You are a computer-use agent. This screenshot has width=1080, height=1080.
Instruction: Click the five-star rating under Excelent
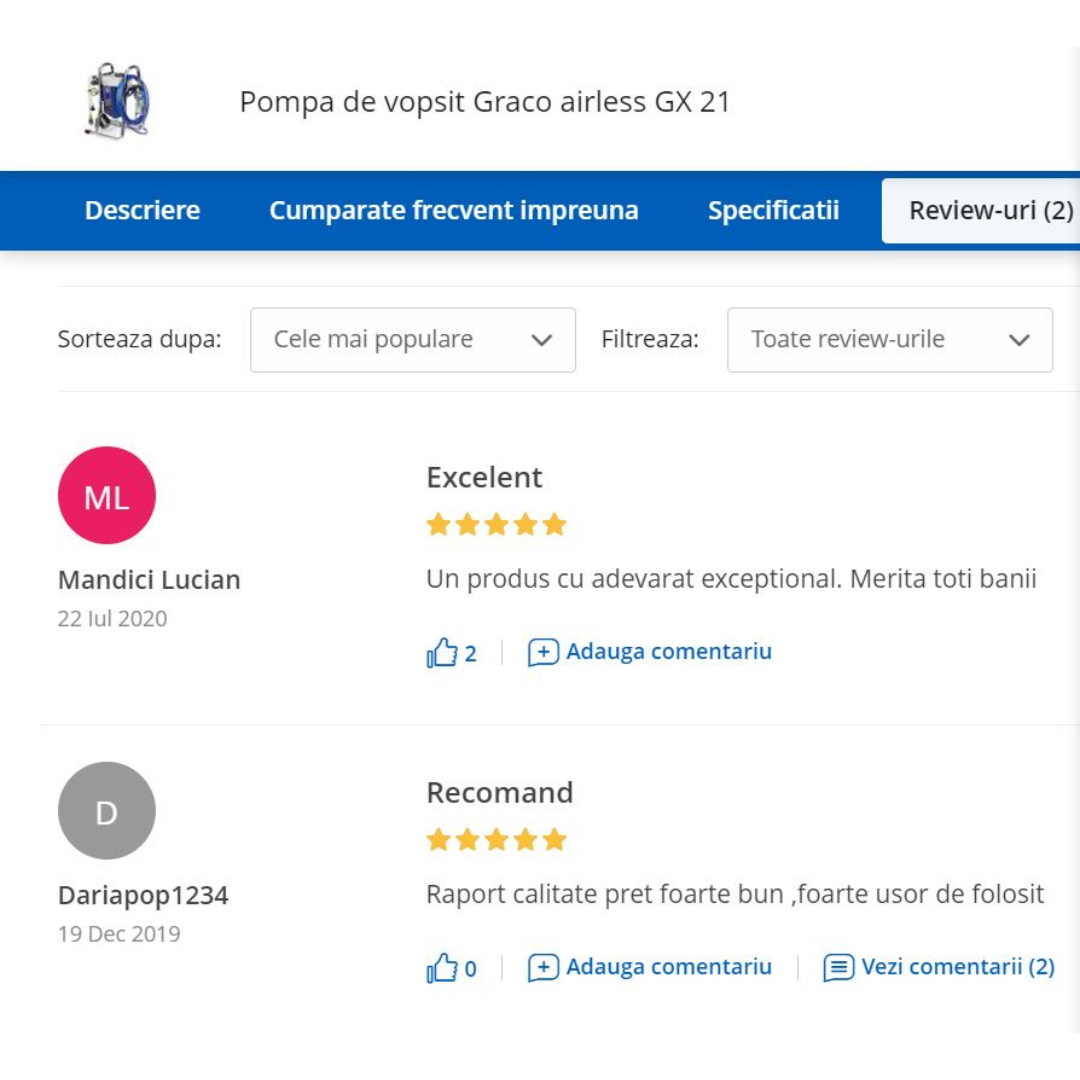click(496, 525)
